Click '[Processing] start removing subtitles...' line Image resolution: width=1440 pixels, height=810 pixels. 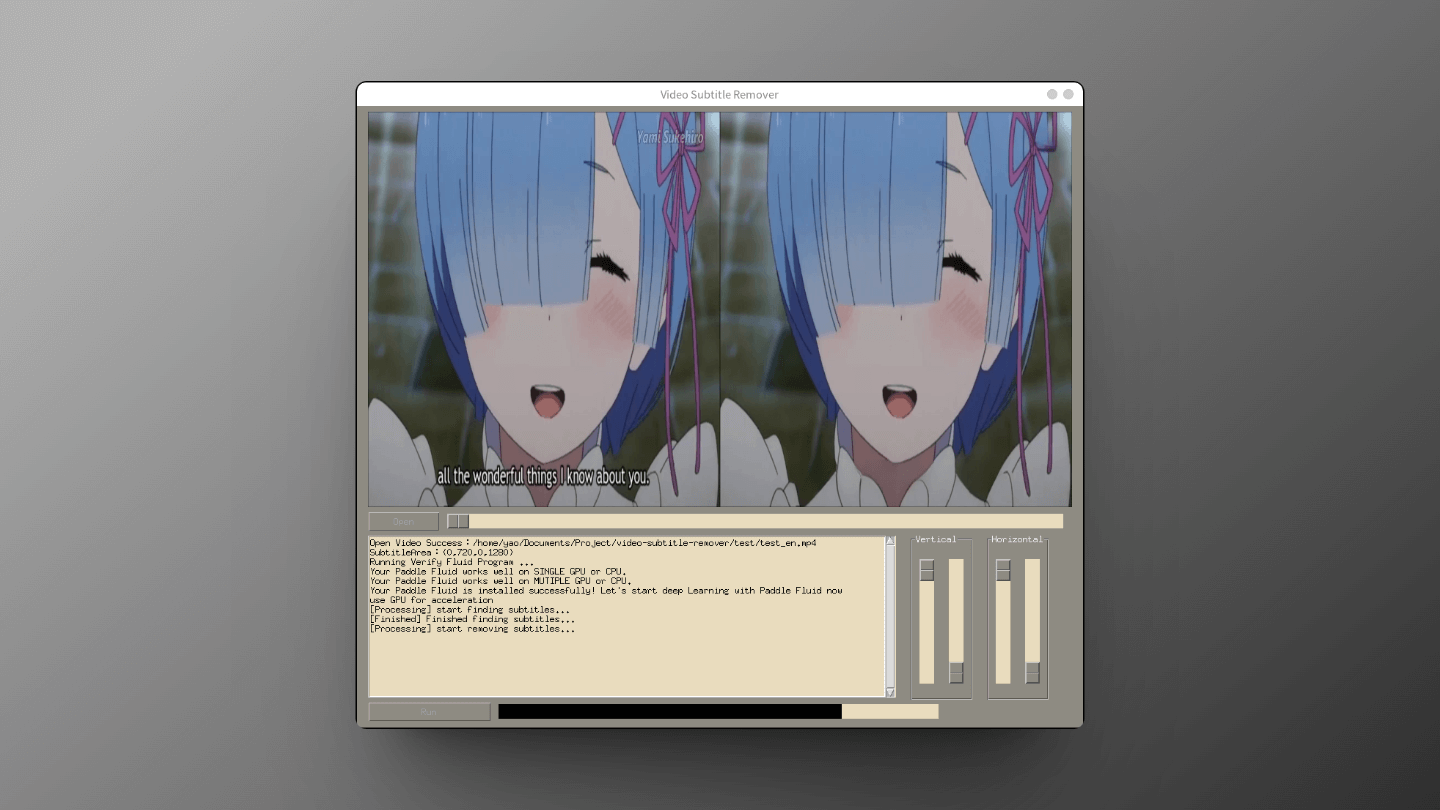472,629
